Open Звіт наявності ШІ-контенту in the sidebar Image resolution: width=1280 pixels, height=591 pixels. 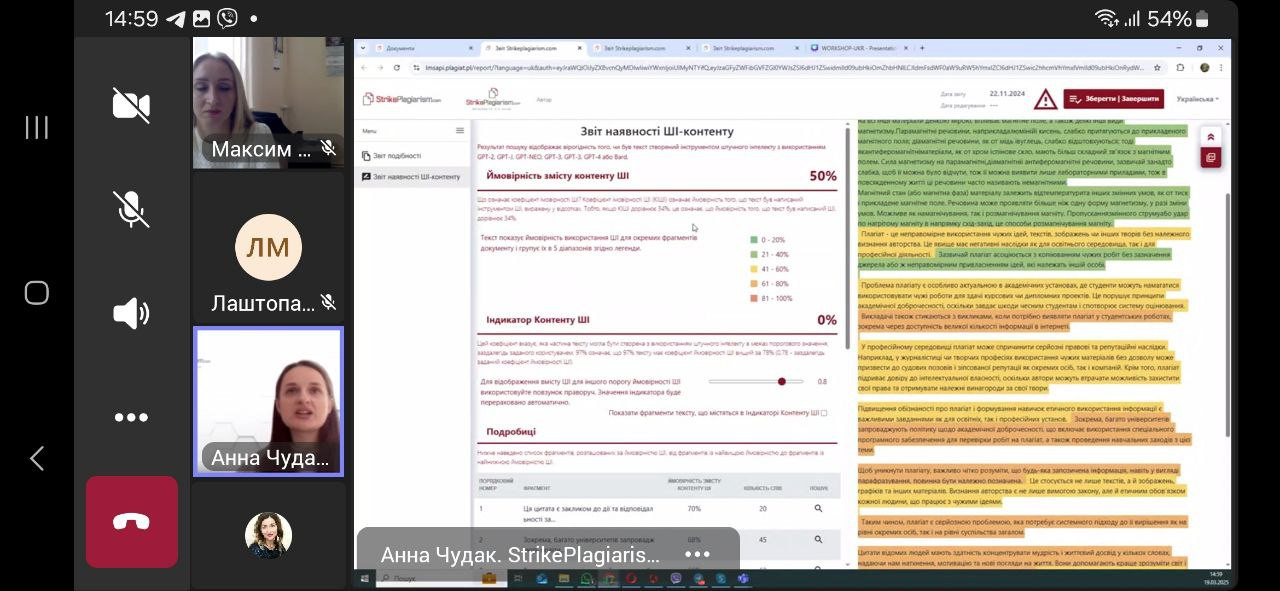tap(412, 177)
